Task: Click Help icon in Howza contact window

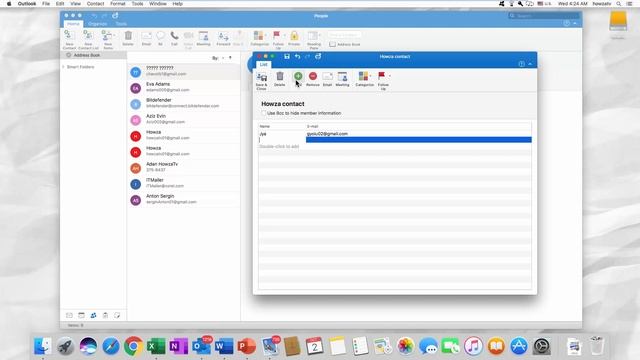Action: pos(521,64)
